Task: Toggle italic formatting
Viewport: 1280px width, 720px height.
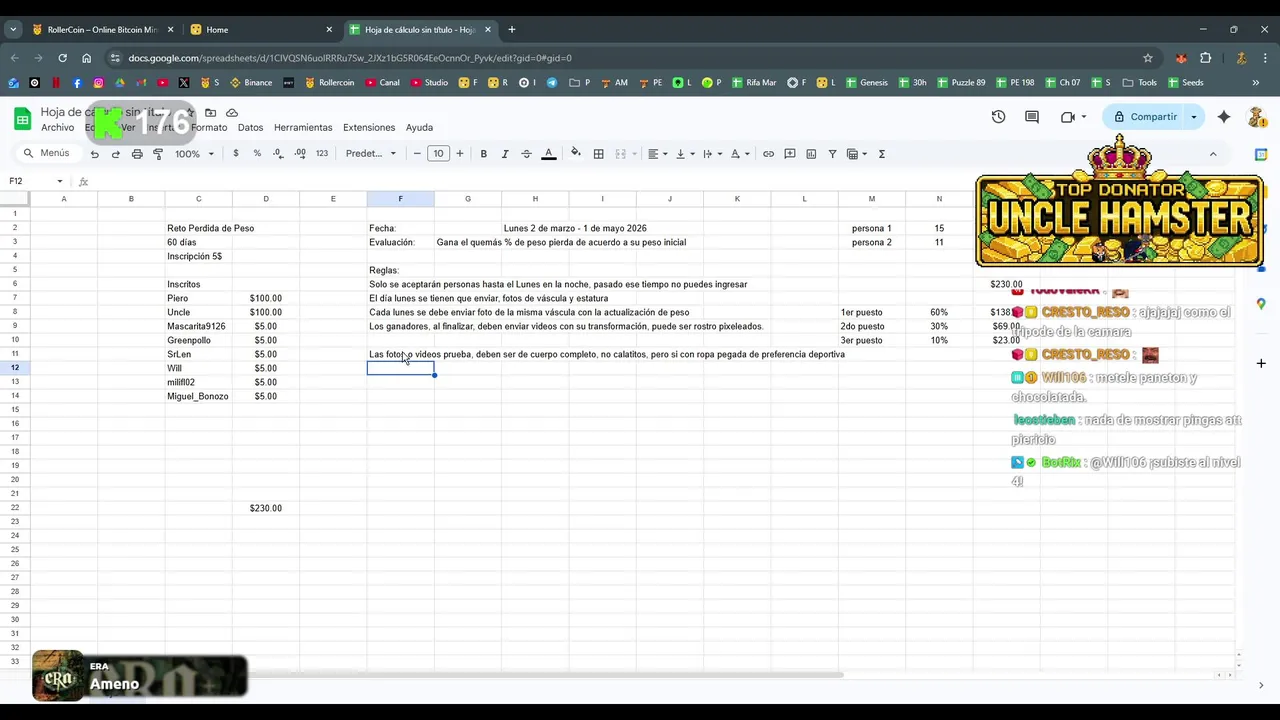Action: pos(505,154)
